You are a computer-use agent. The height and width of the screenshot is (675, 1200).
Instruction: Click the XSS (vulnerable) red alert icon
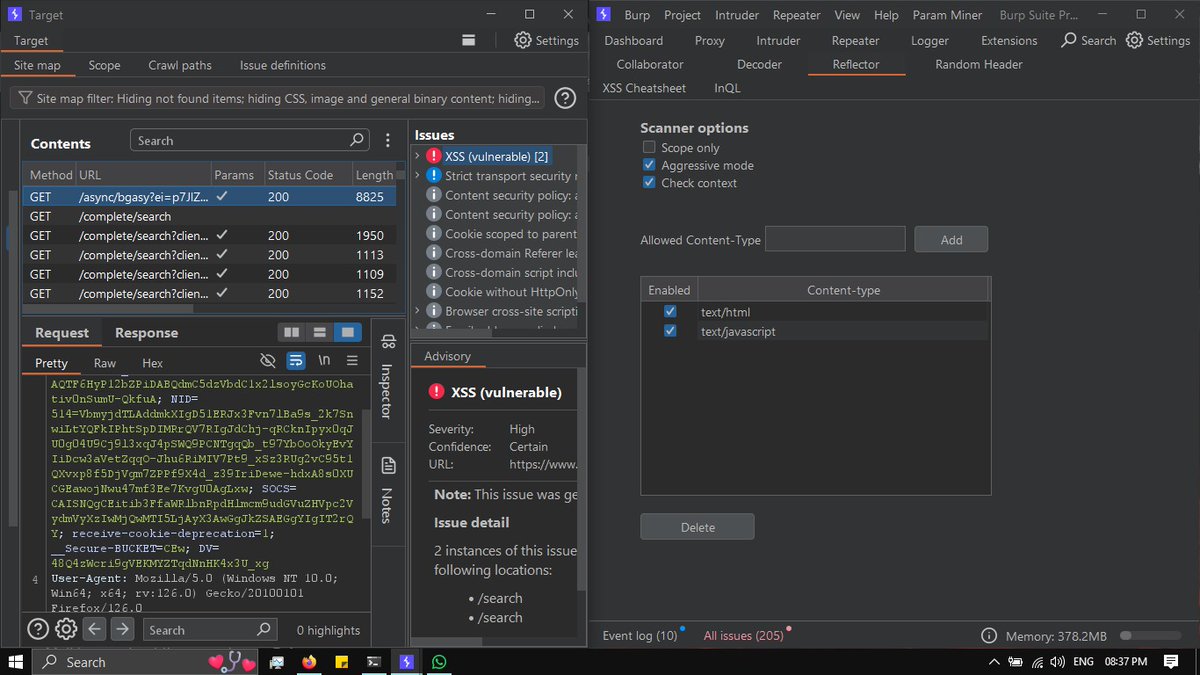coord(433,156)
